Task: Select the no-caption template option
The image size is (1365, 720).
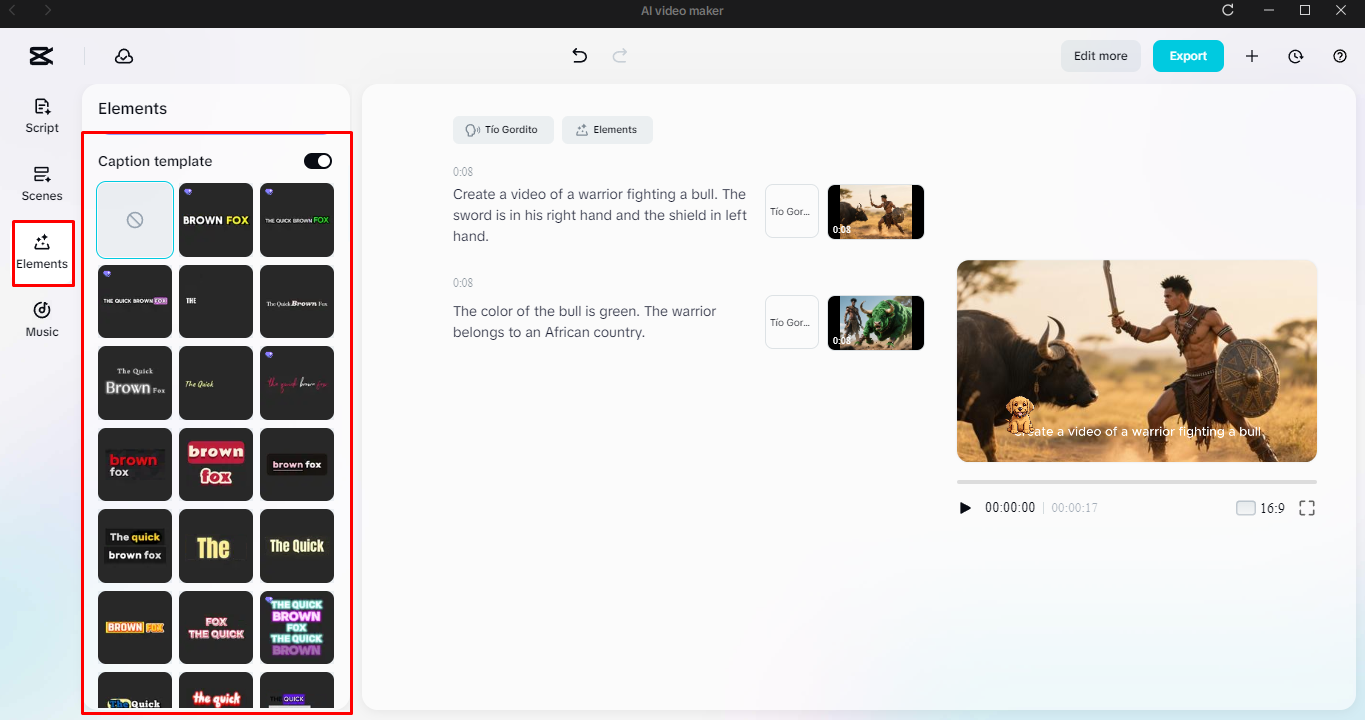Action: tap(134, 219)
